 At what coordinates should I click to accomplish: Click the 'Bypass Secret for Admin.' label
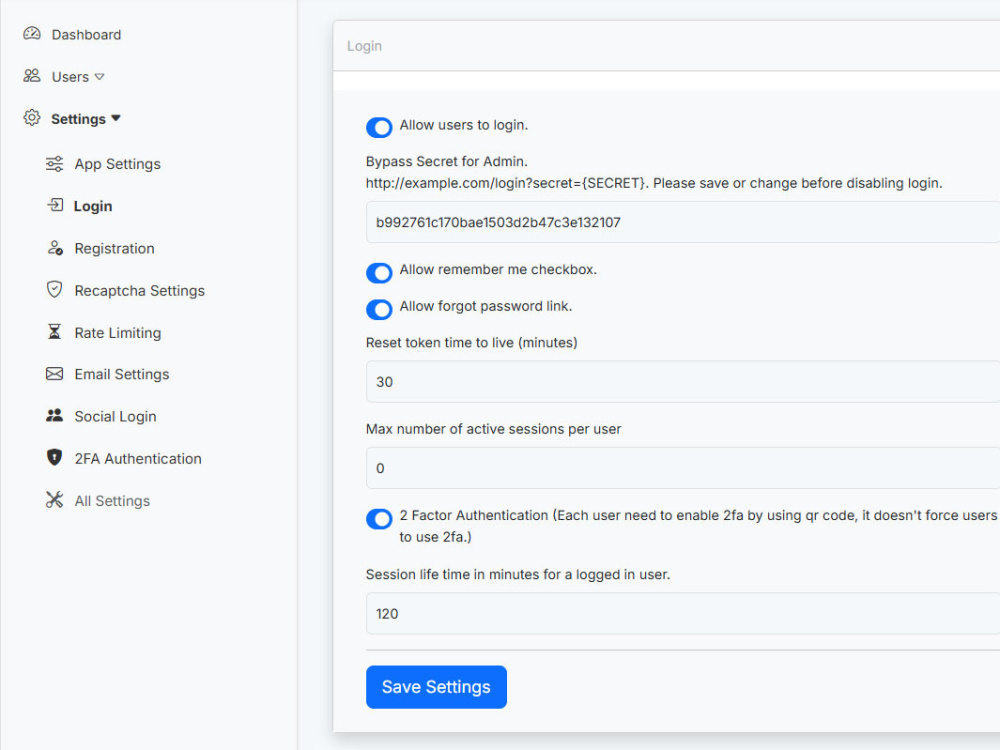pos(446,161)
